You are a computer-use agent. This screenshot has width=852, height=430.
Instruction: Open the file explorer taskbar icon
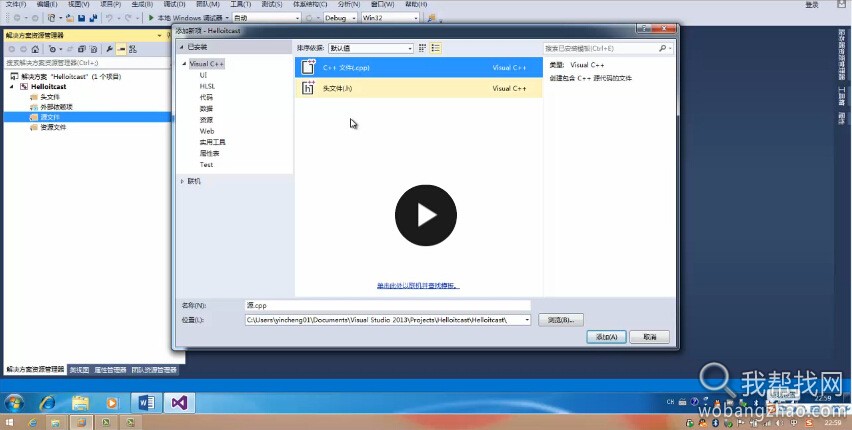[x=80, y=403]
